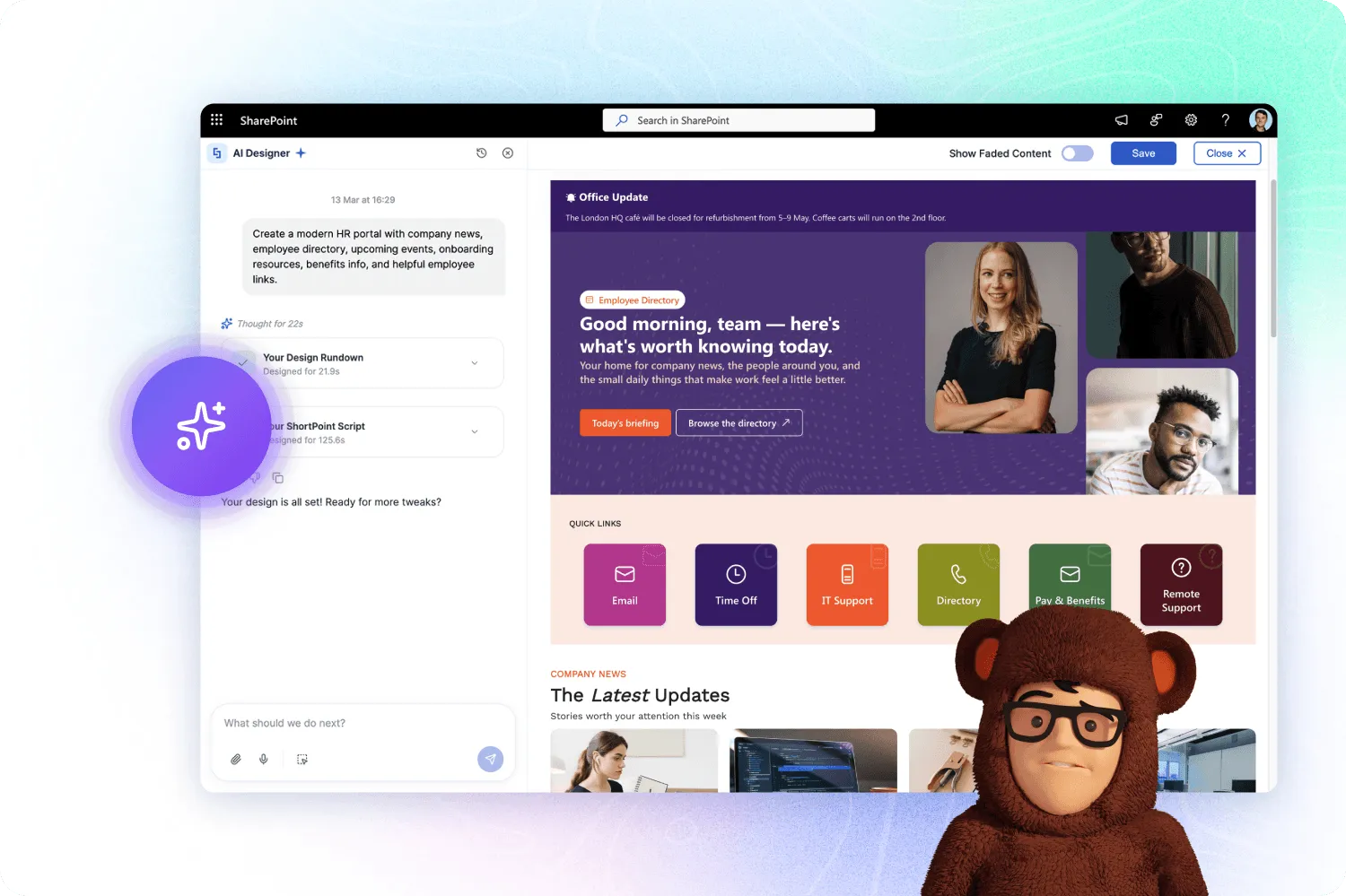
Task: Click the element selection icon in chat box
Action: (302, 759)
